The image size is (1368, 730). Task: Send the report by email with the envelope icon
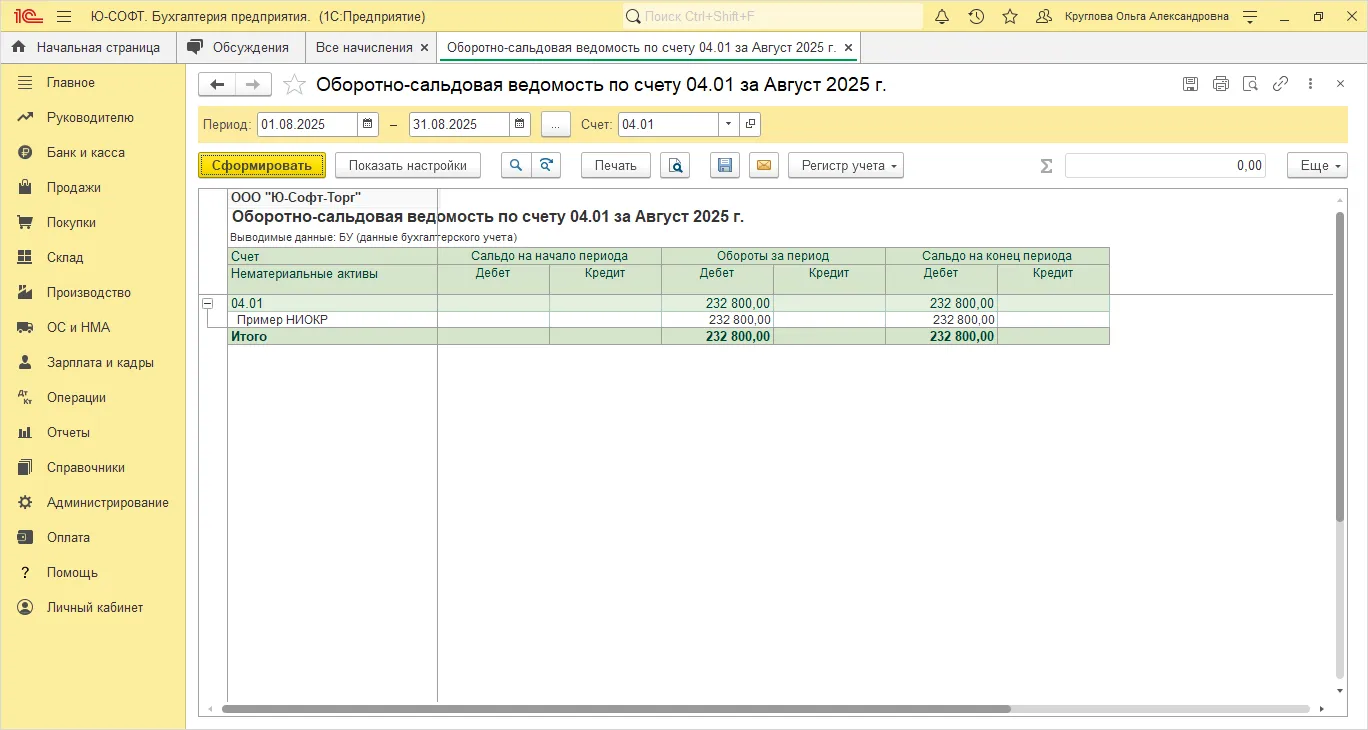tap(763, 165)
